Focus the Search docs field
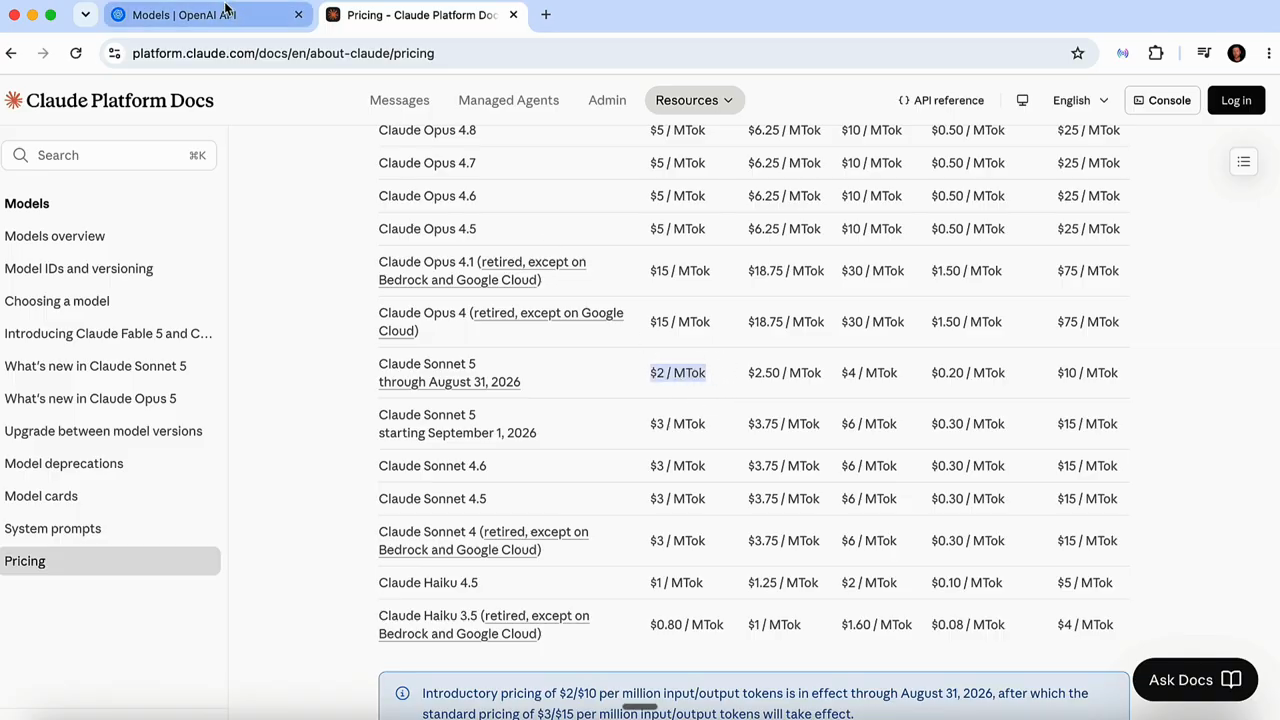The height and width of the screenshot is (720, 1280). pyautogui.click(x=109, y=155)
